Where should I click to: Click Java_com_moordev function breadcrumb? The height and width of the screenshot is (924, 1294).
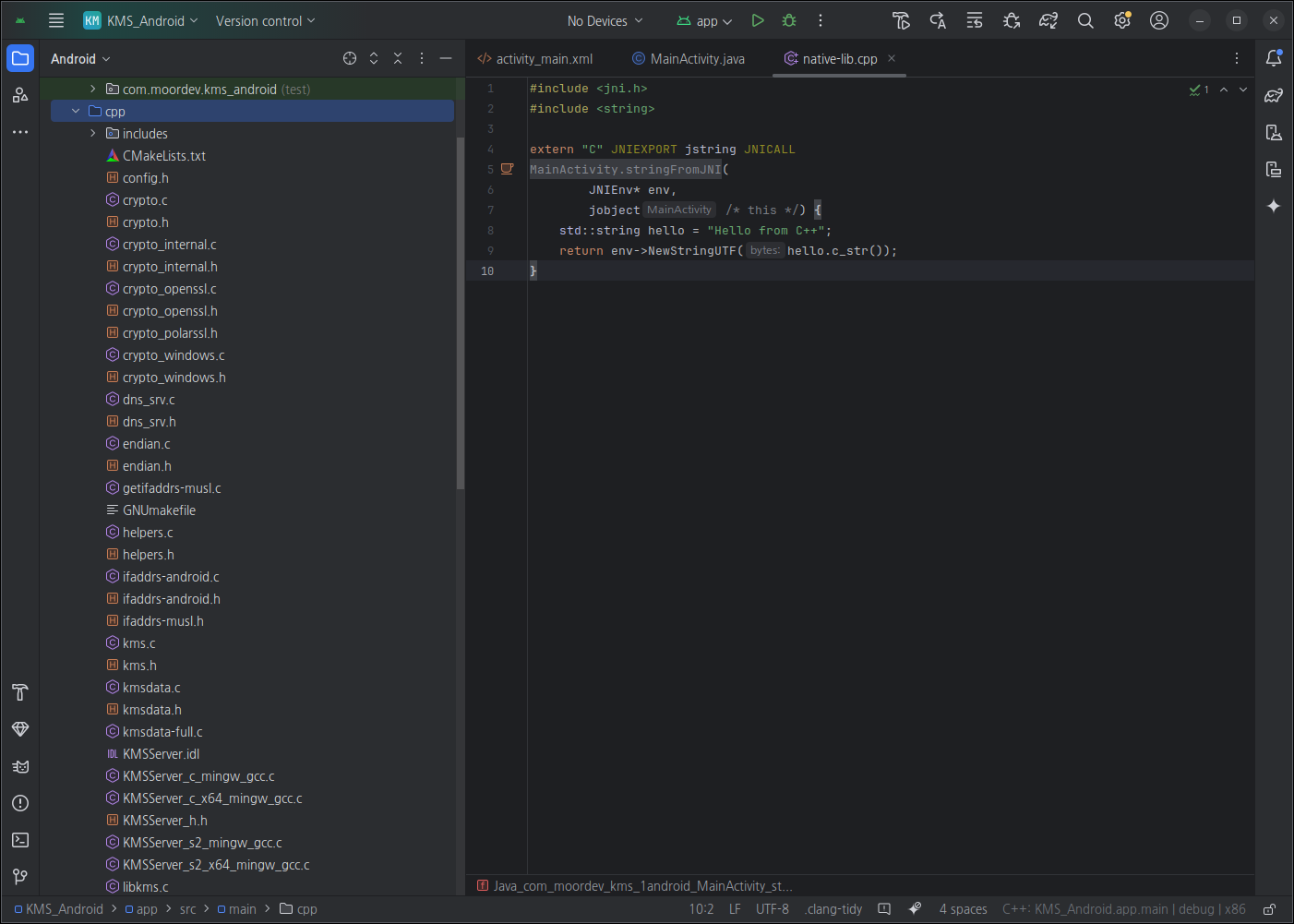pos(634,886)
